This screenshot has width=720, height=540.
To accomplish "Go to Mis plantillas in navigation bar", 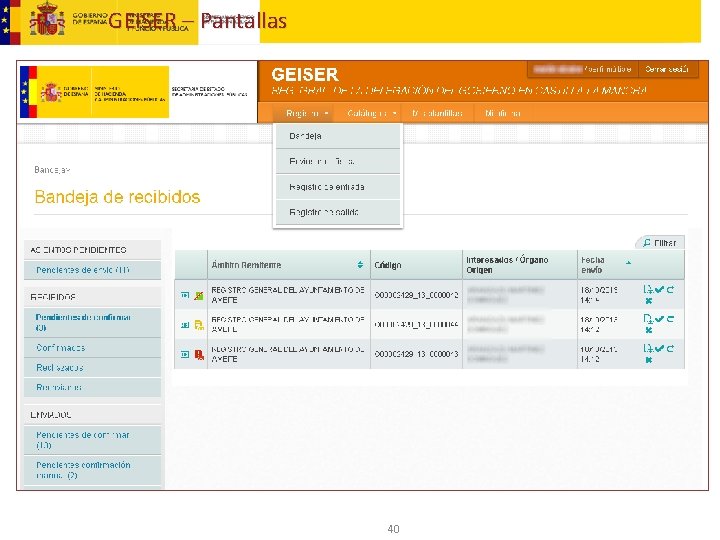I will (x=437, y=113).
